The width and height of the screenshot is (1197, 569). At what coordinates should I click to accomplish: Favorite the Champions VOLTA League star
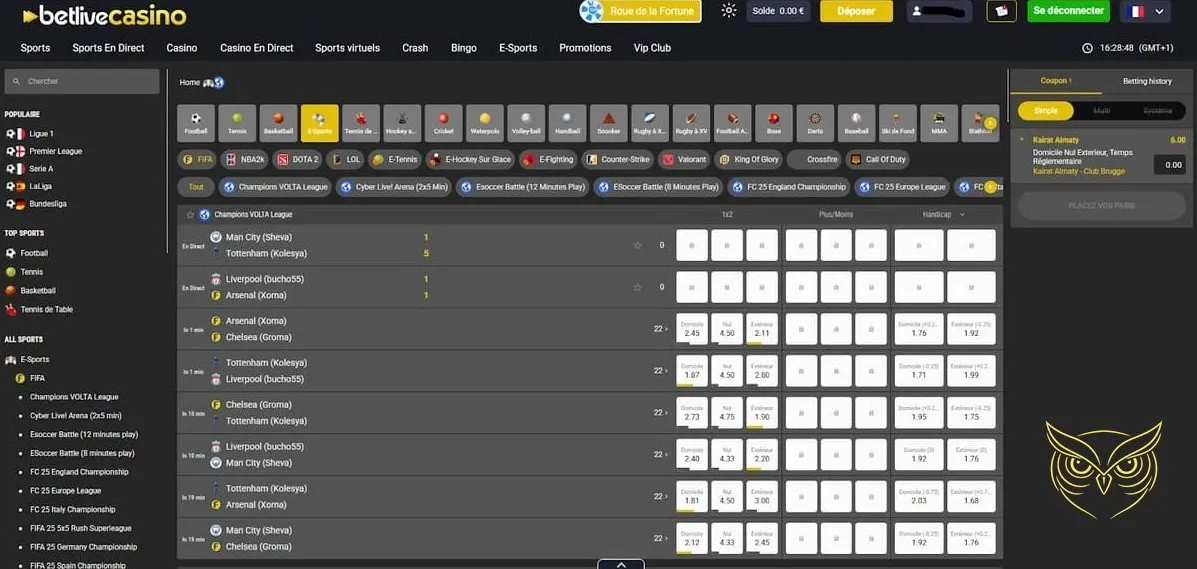click(x=191, y=215)
